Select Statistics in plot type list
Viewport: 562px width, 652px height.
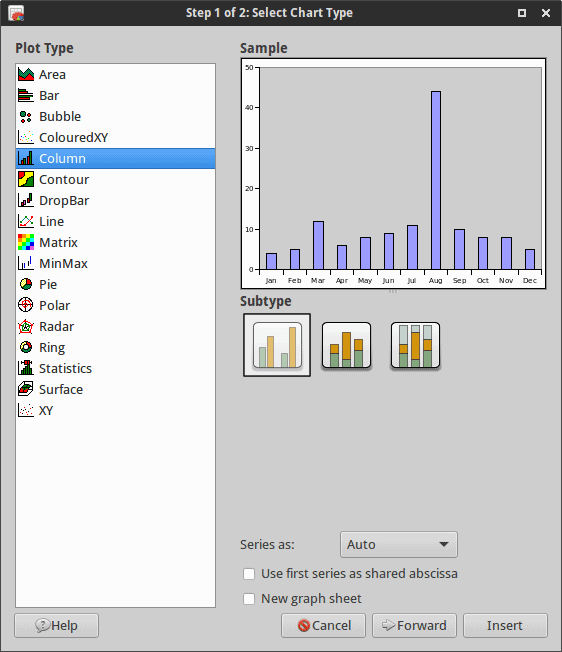116,368
